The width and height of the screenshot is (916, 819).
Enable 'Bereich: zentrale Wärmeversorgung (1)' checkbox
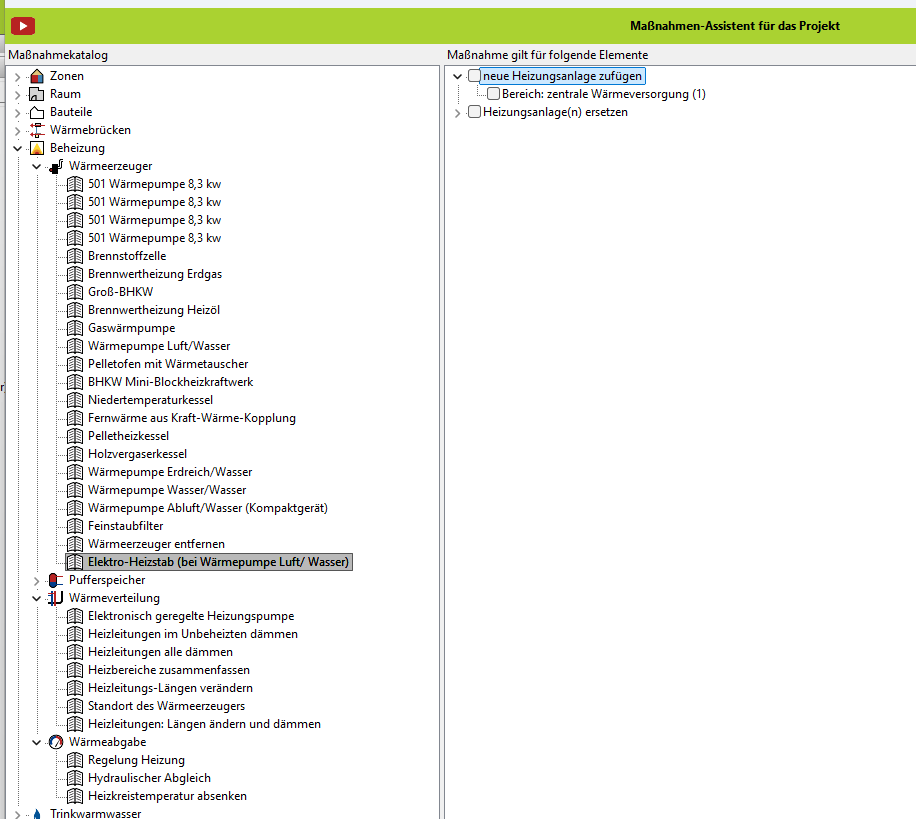tap(493, 94)
